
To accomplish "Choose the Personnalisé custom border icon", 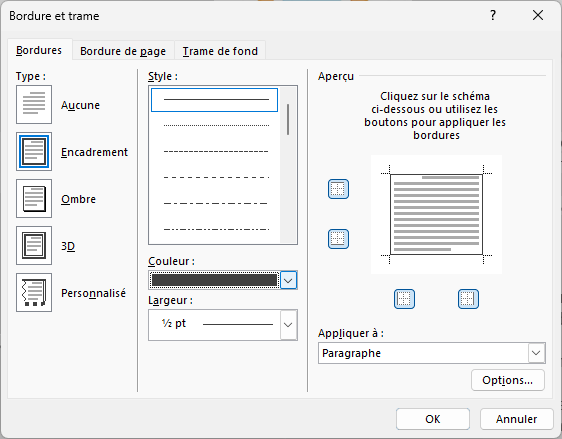I will pos(34,292).
